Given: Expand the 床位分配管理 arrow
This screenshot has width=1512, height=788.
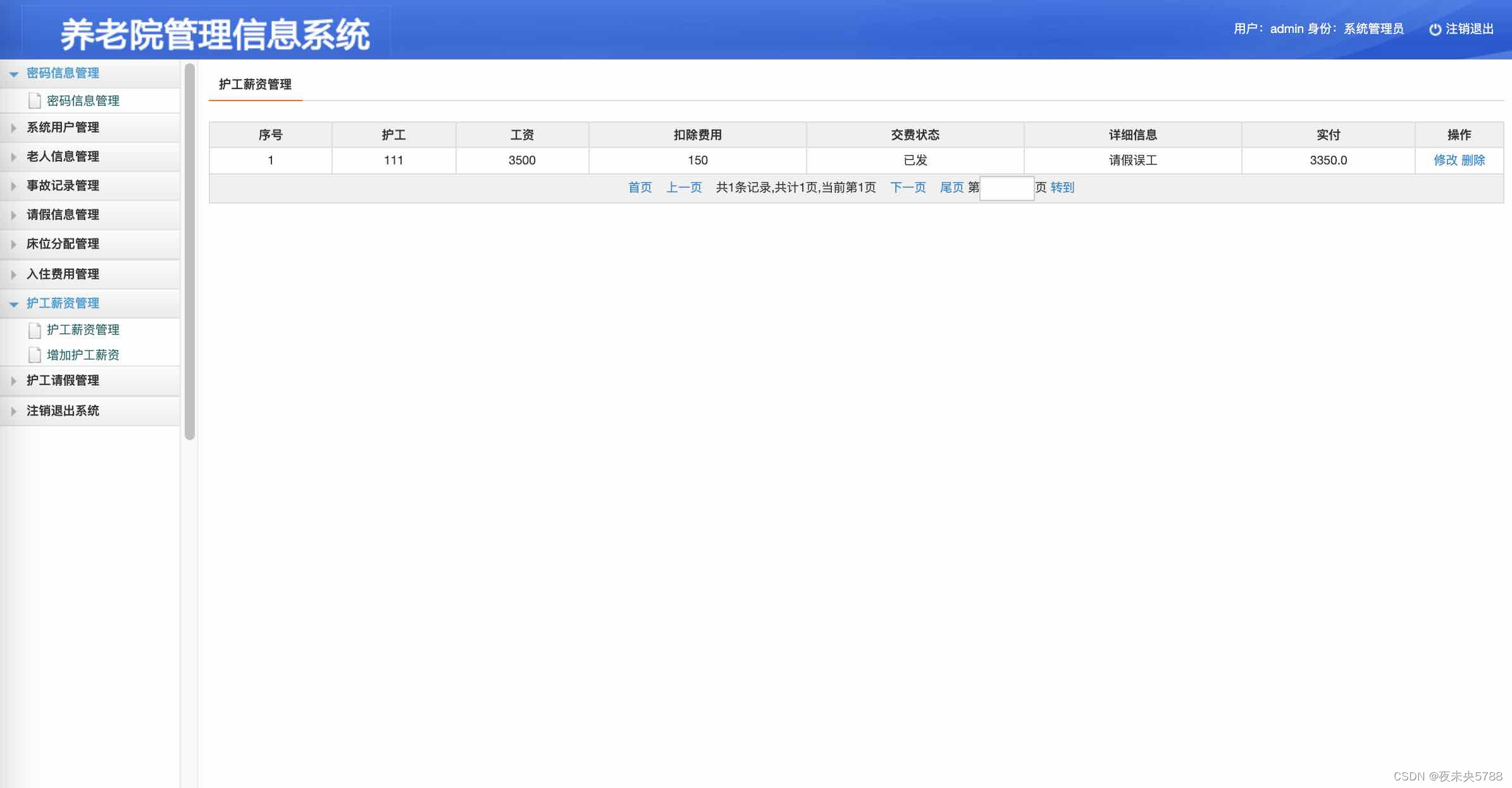Looking at the screenshot, I should coord(13,244).
